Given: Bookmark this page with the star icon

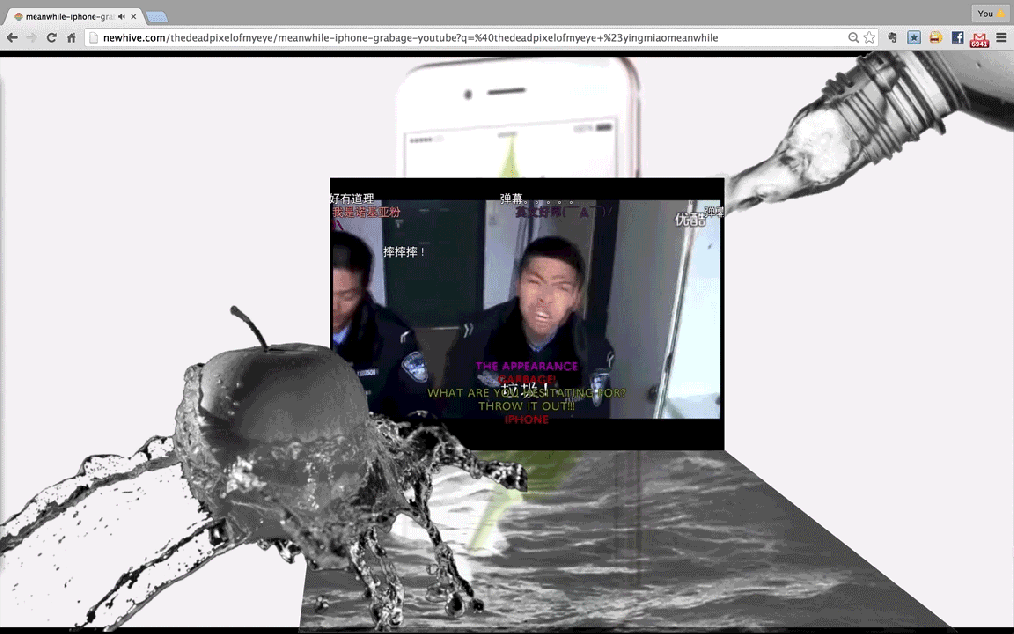Looking at the screenshot, I should (870, 38).
